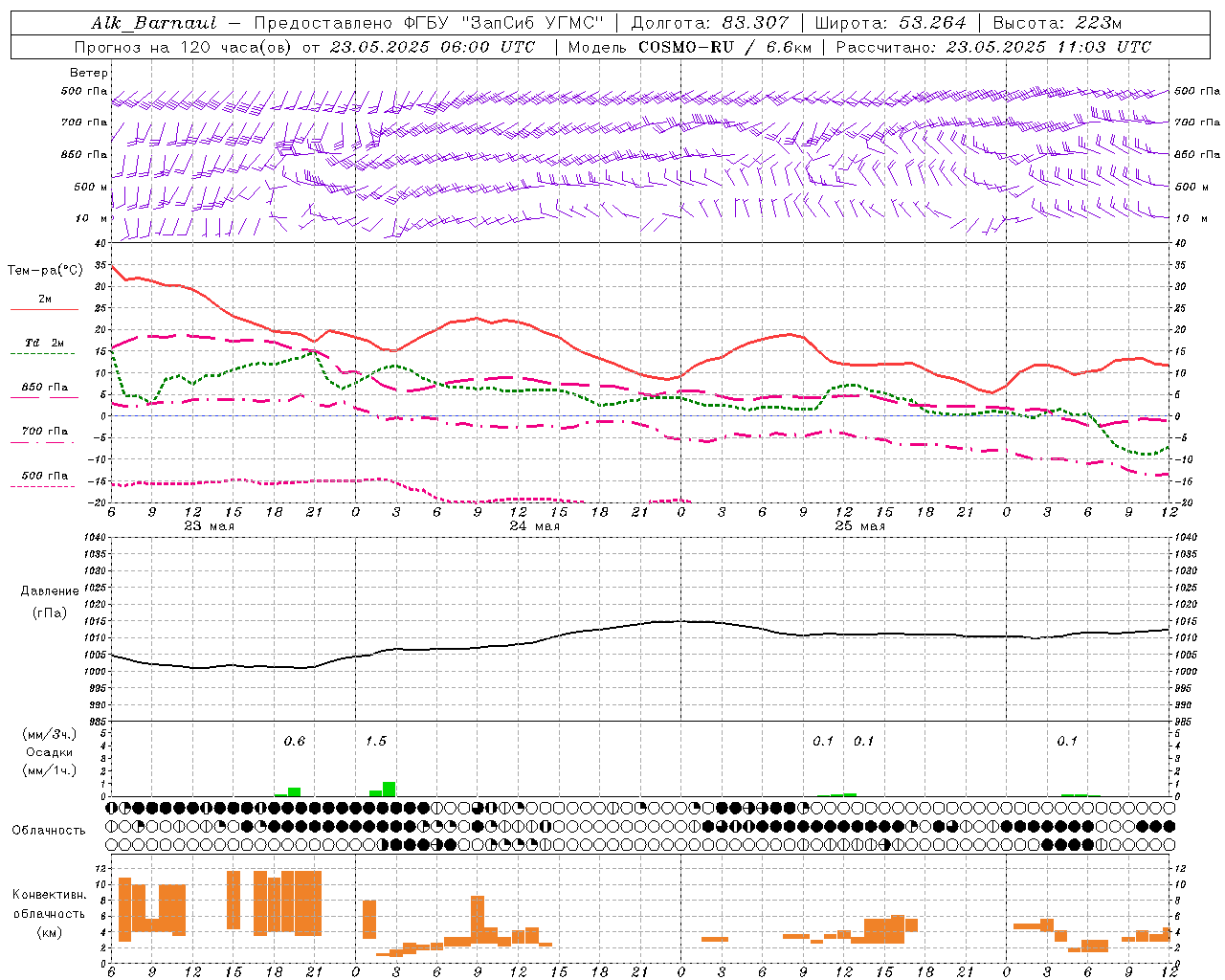Click 'Прогноз на 120 часа(ов)' forecast text
This screenshot has width=1225, height=980.
[x=184, y=47]
